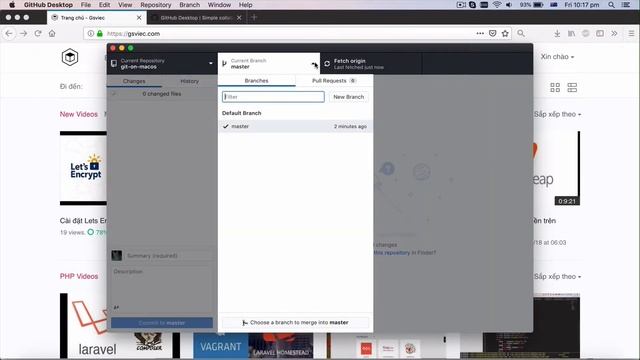
Task: Open the Firefox hamburger menu
Action: pos(631,33)
